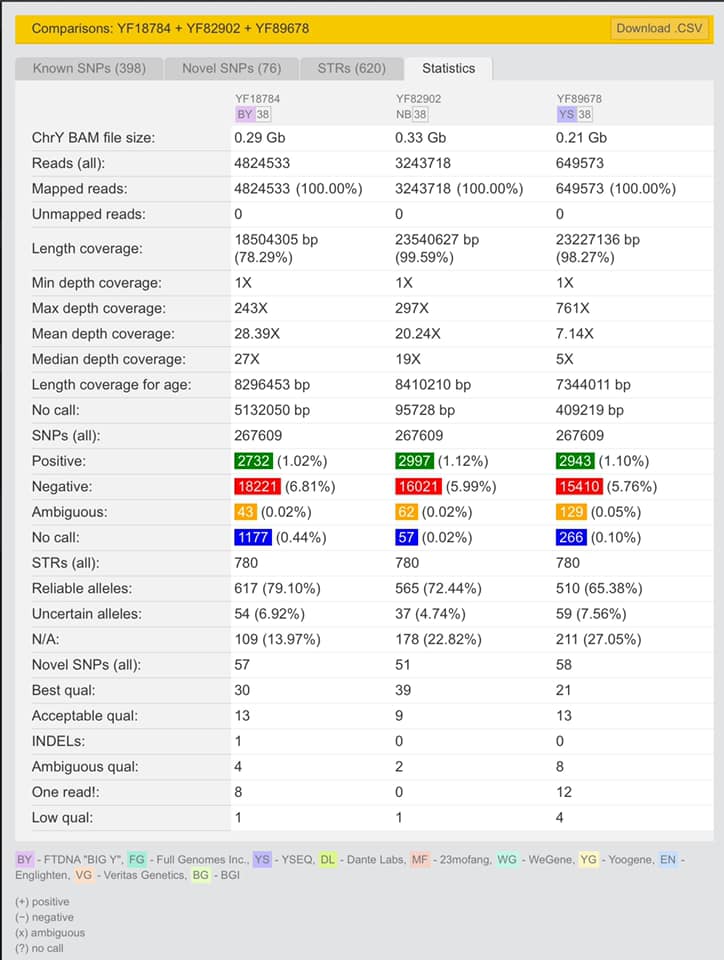The image size is (724, 960).
Task: Open the Novel SNPs (76) tab
Action: 231,68
